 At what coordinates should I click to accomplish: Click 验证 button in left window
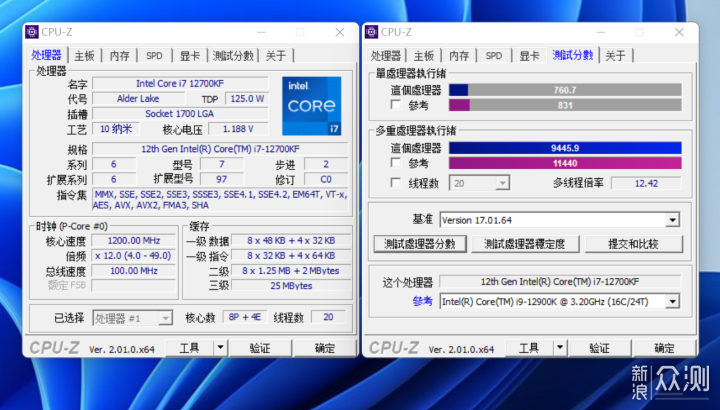(260, 348)
